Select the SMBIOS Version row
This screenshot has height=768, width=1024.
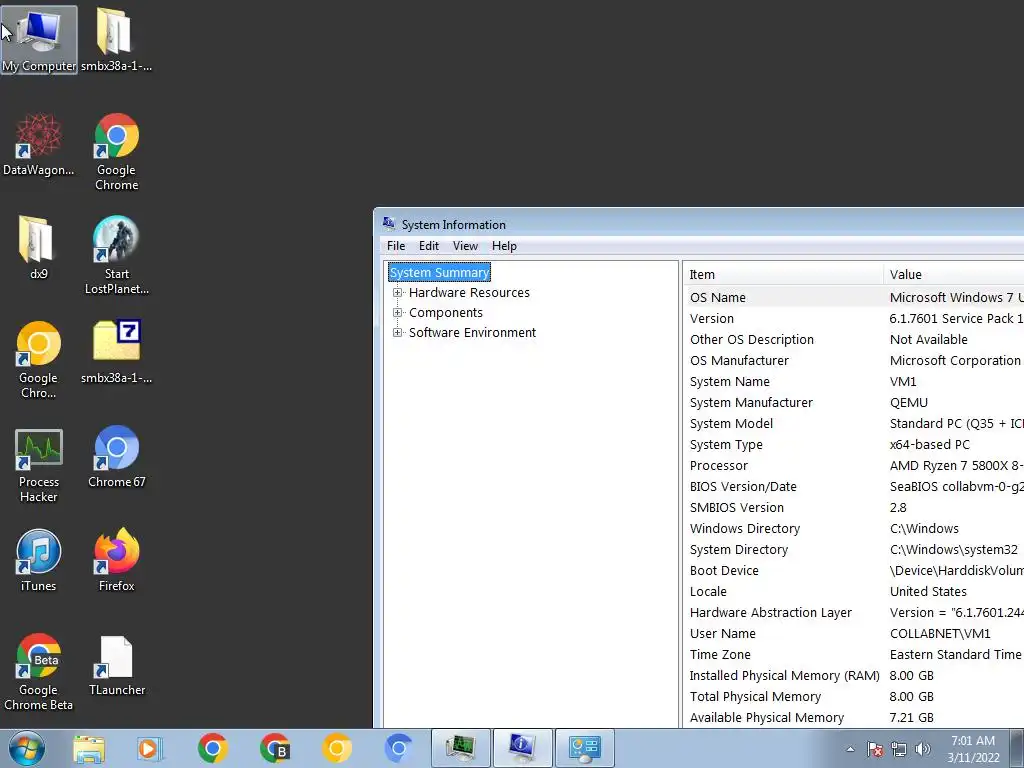[854, 507]
